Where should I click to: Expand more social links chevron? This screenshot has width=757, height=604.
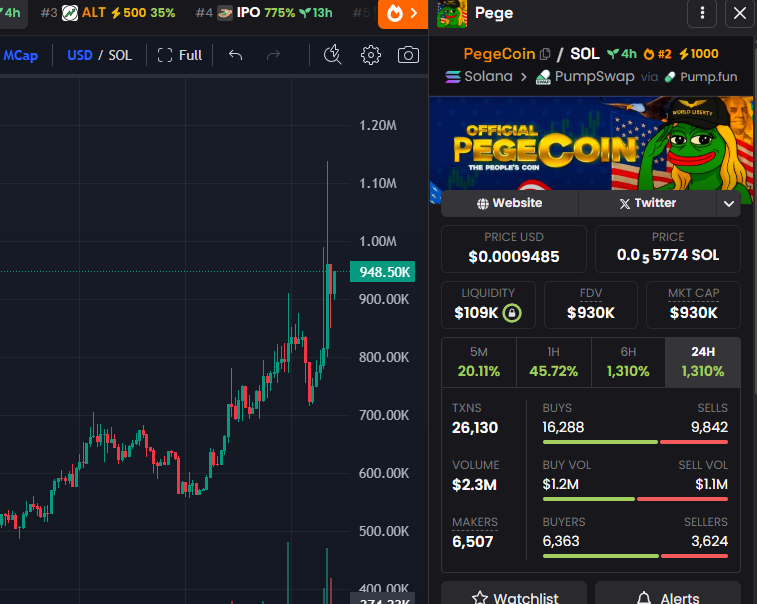click(x=729, y=203)
